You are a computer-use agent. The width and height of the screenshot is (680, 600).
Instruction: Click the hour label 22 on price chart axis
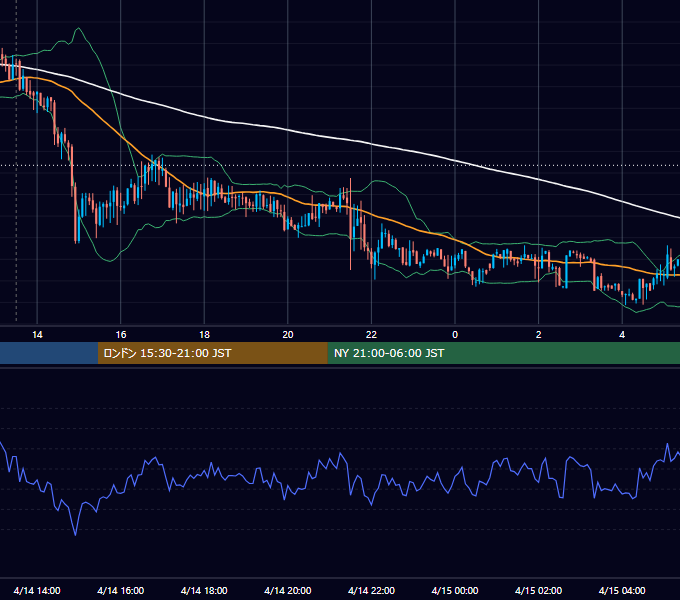click(372, 335)
